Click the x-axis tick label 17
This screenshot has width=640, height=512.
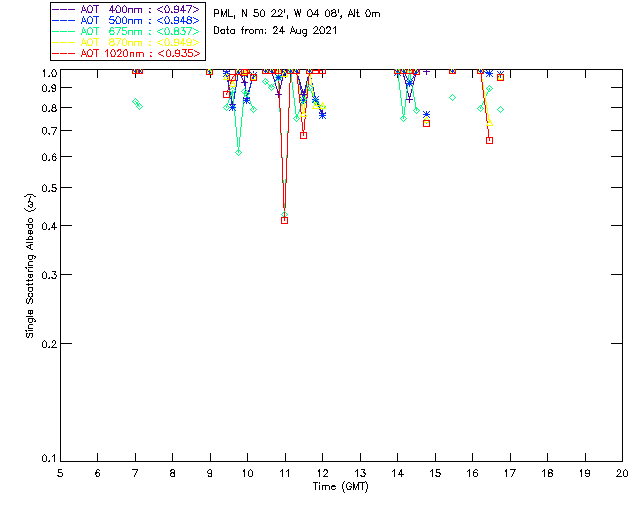(x=510, y=473)
